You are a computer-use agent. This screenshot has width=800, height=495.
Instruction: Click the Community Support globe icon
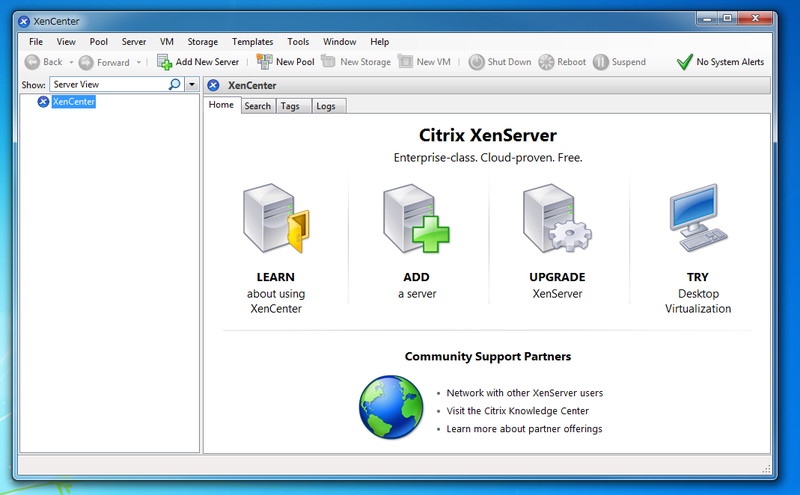[391, 407]
